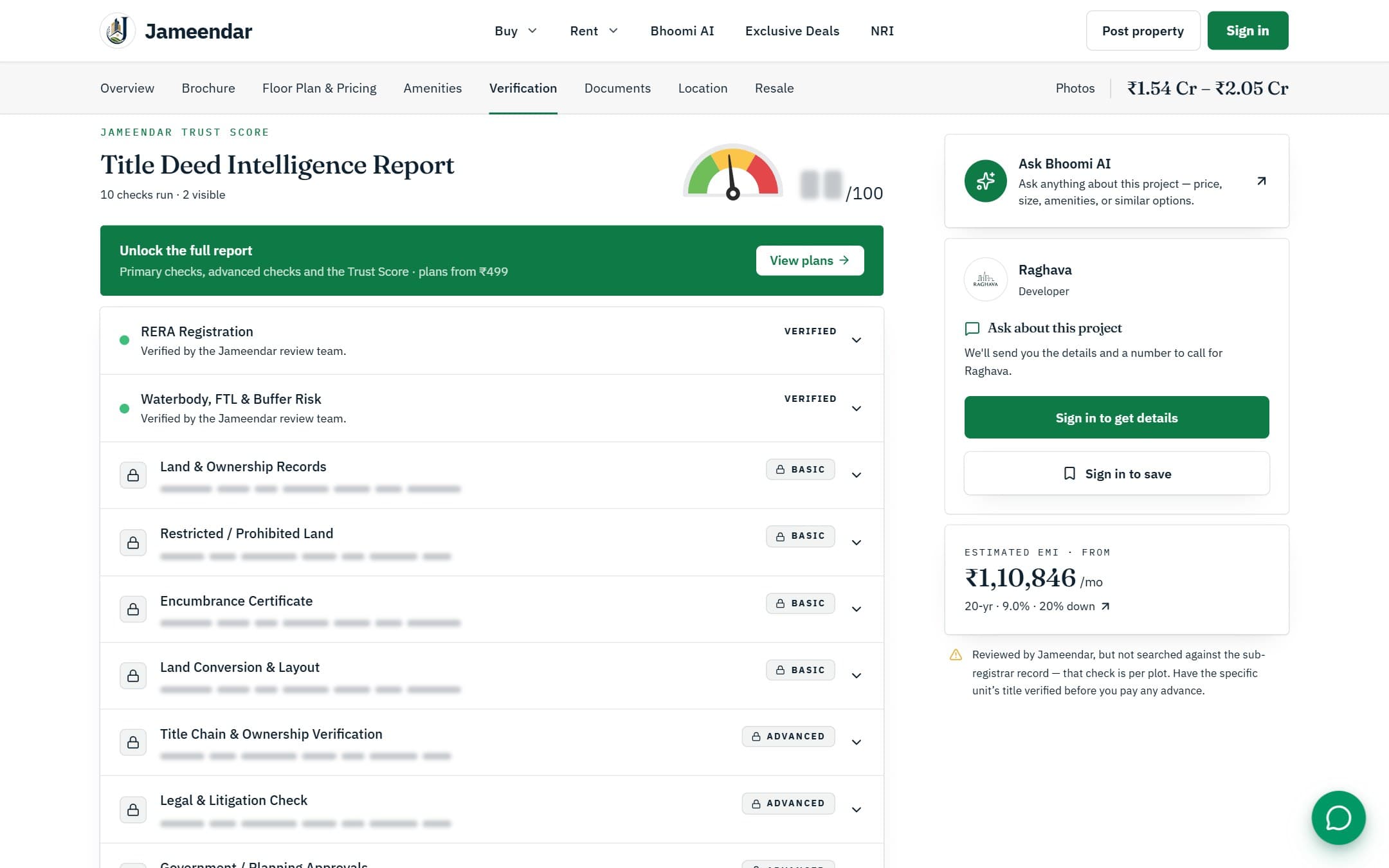Click Sign in to save button
The width and height of the screenshot is (1389, 868).
pyautogui.click(x=1116, y=473)
